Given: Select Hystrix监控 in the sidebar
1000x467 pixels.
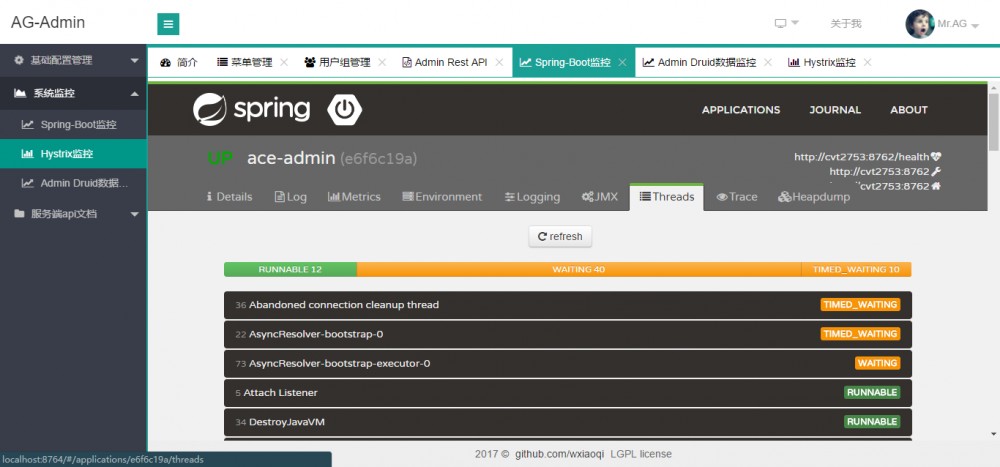Looking at the screenshot, I should point(73,154).
